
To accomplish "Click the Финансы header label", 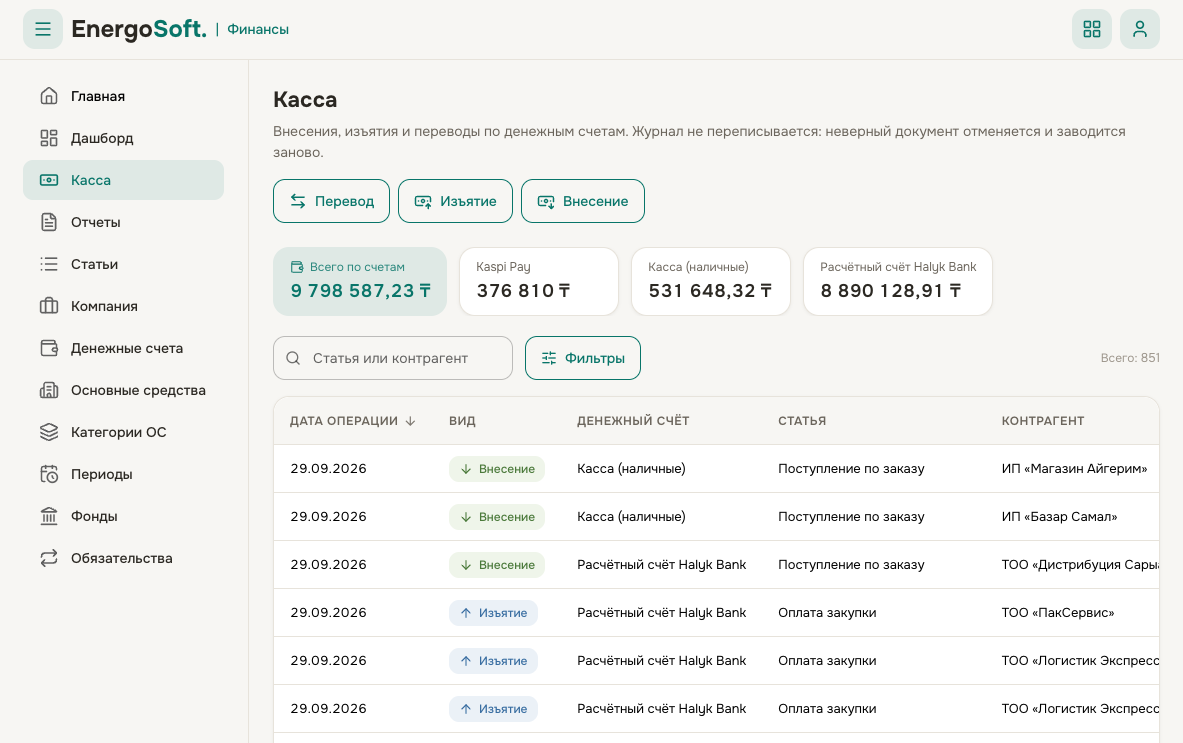I will point(258,29).
